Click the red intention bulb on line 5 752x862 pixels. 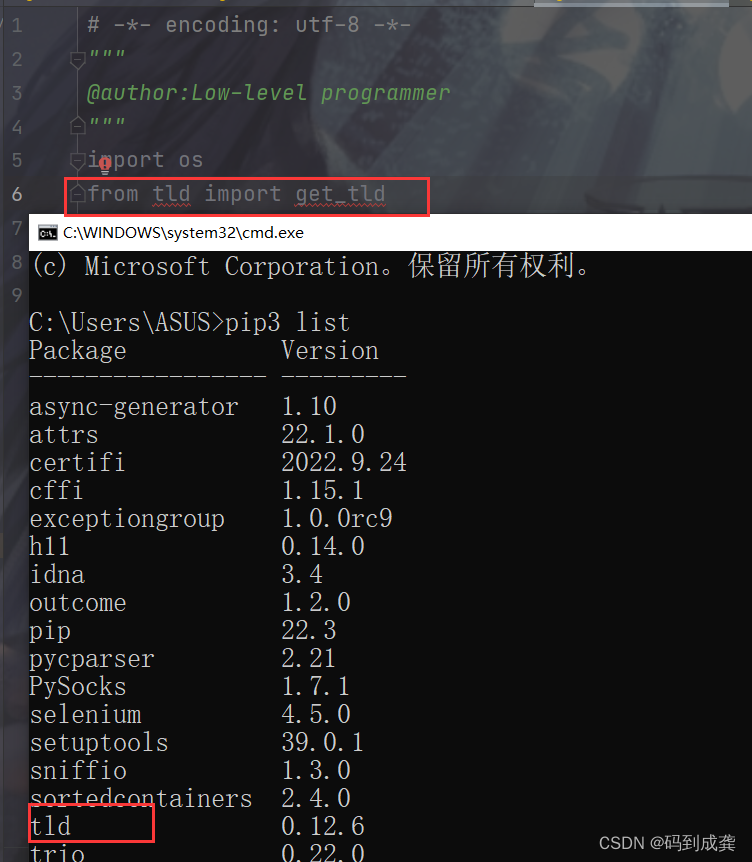(x=105, y=164)
